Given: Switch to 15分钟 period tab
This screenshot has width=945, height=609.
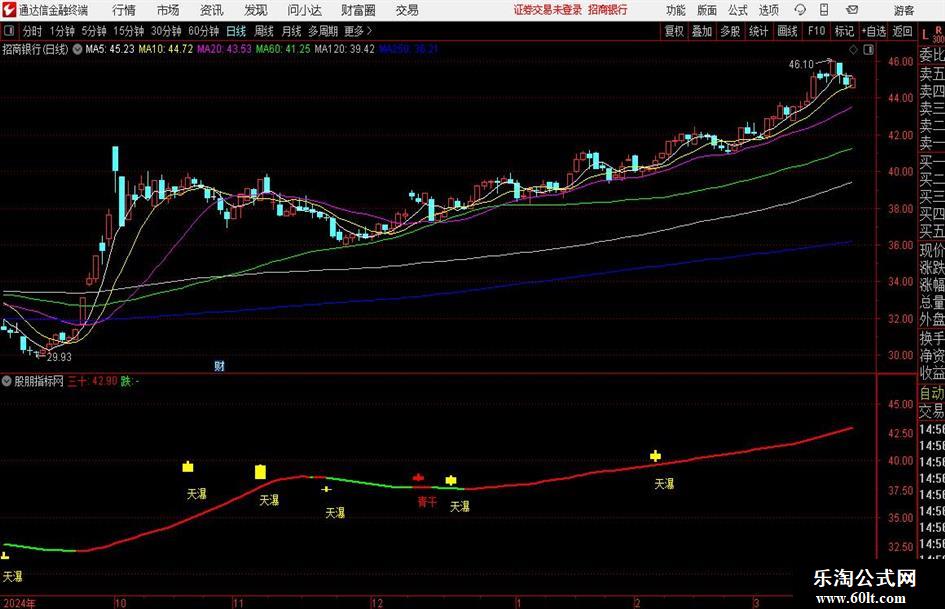Looking at the screenshot, I should (129, 31).
